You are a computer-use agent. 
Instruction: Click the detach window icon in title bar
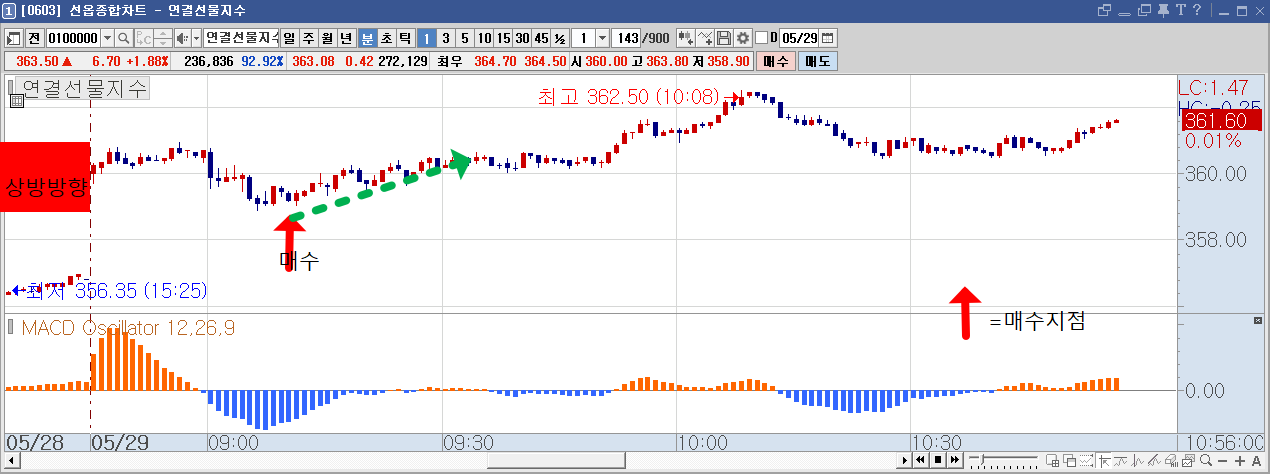(1104, 10)
